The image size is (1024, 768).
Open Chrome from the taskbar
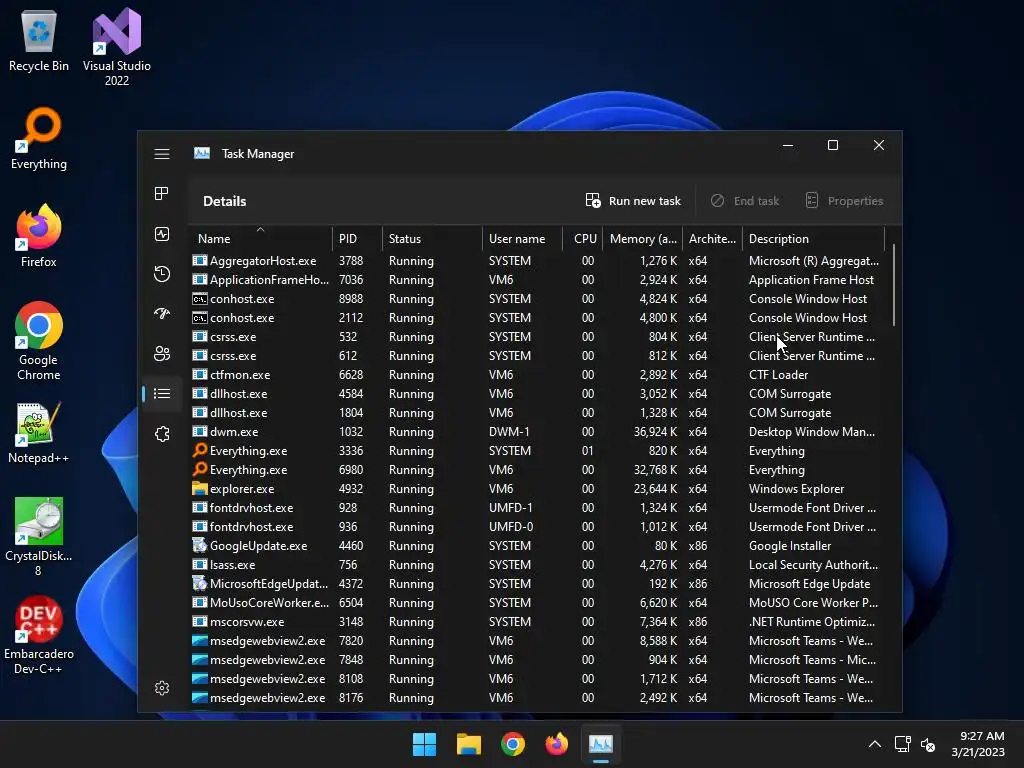coord(513,744)
